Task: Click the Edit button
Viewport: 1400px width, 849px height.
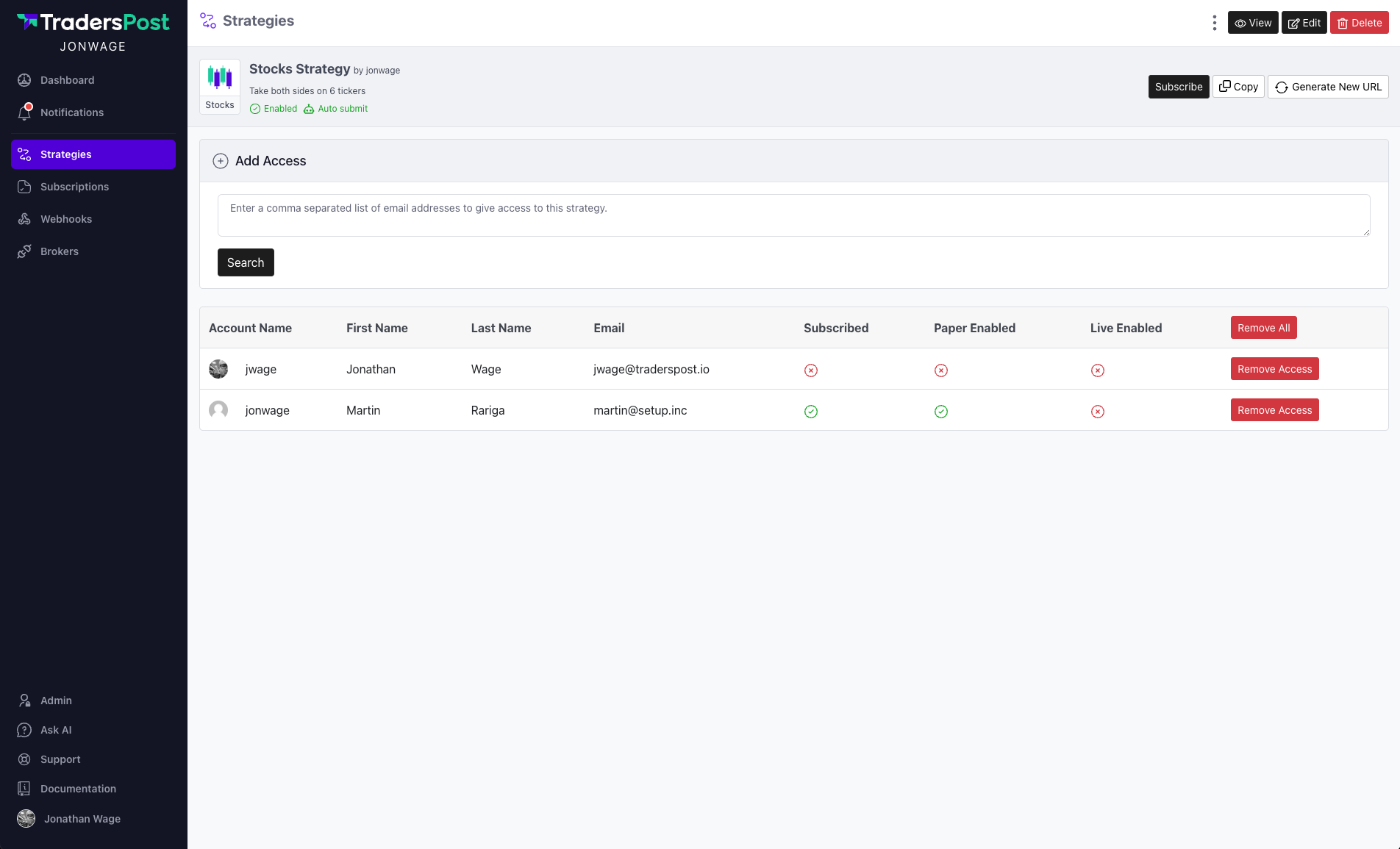Action: coord(1304,23)
